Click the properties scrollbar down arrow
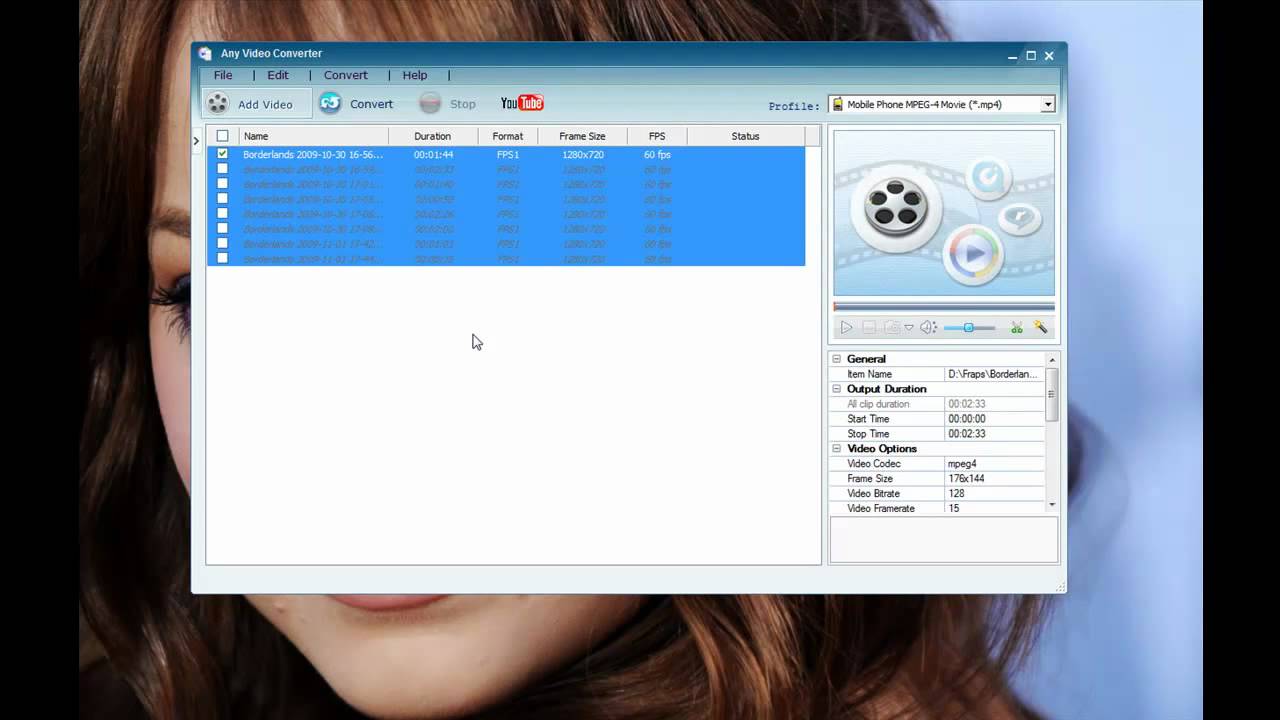The height and width of the screenshot is (720, 1280). tap(1051, 506)
